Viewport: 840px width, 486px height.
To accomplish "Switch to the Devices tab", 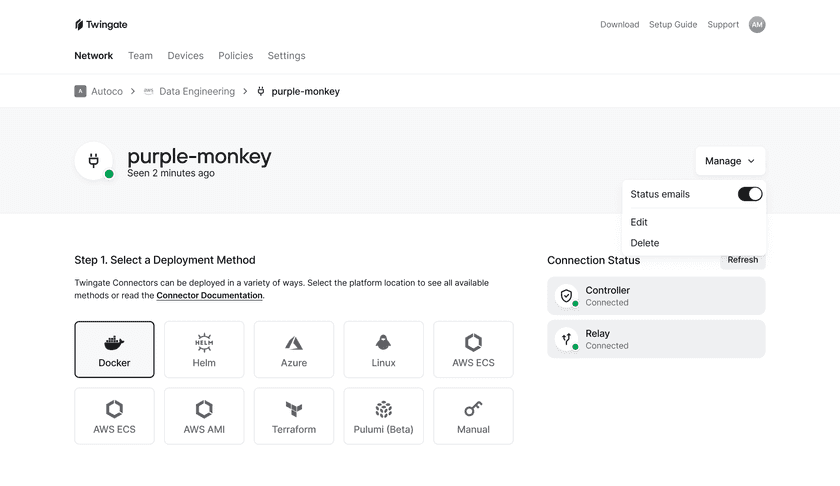I will [x=185, y=56].
